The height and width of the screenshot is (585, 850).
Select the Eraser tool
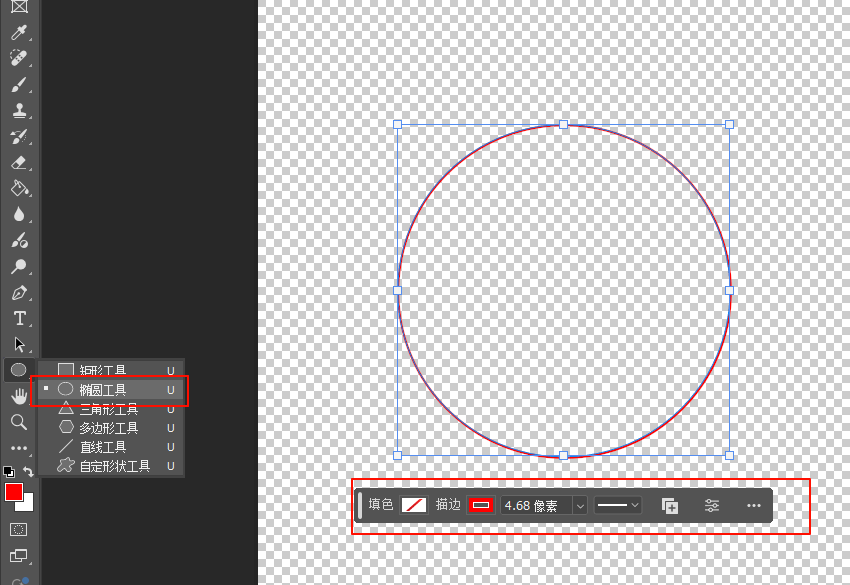click(x=19, y=163)
